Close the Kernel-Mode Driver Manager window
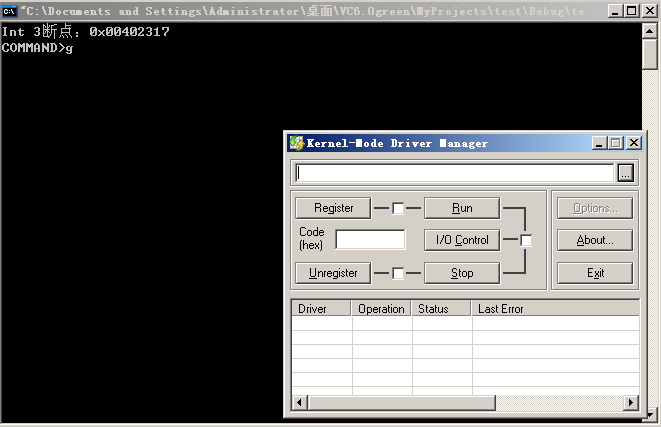This screenshot has width=661, height=427. (x=633, y=143)
